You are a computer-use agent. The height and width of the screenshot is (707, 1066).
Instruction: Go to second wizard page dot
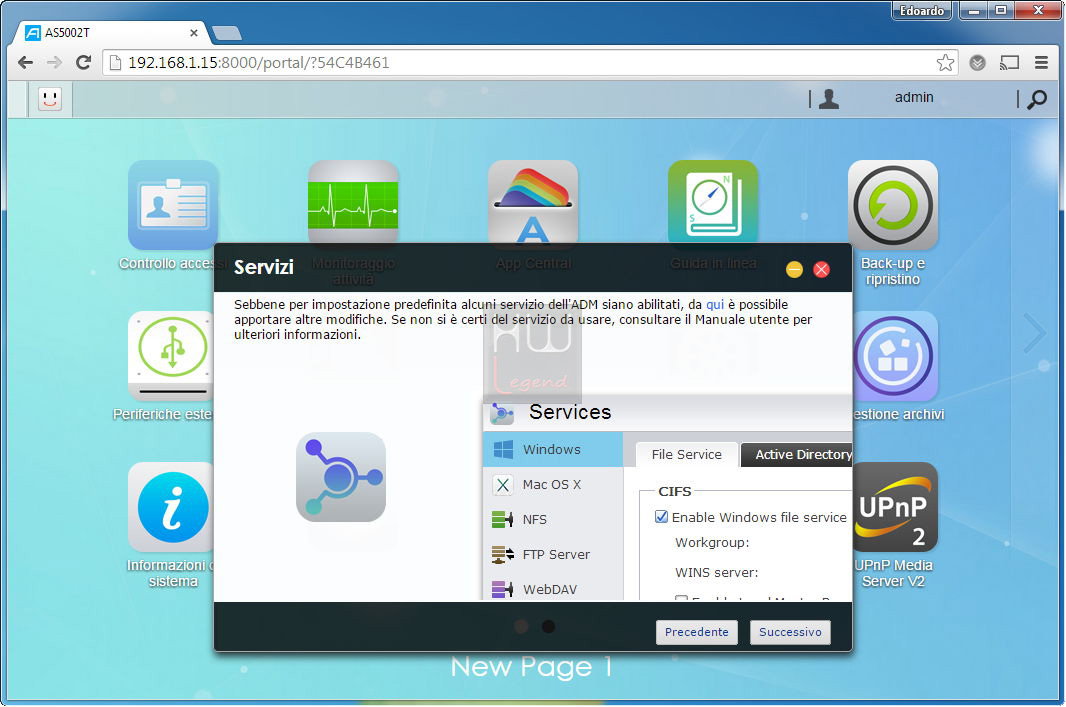[x=549, y=627]
